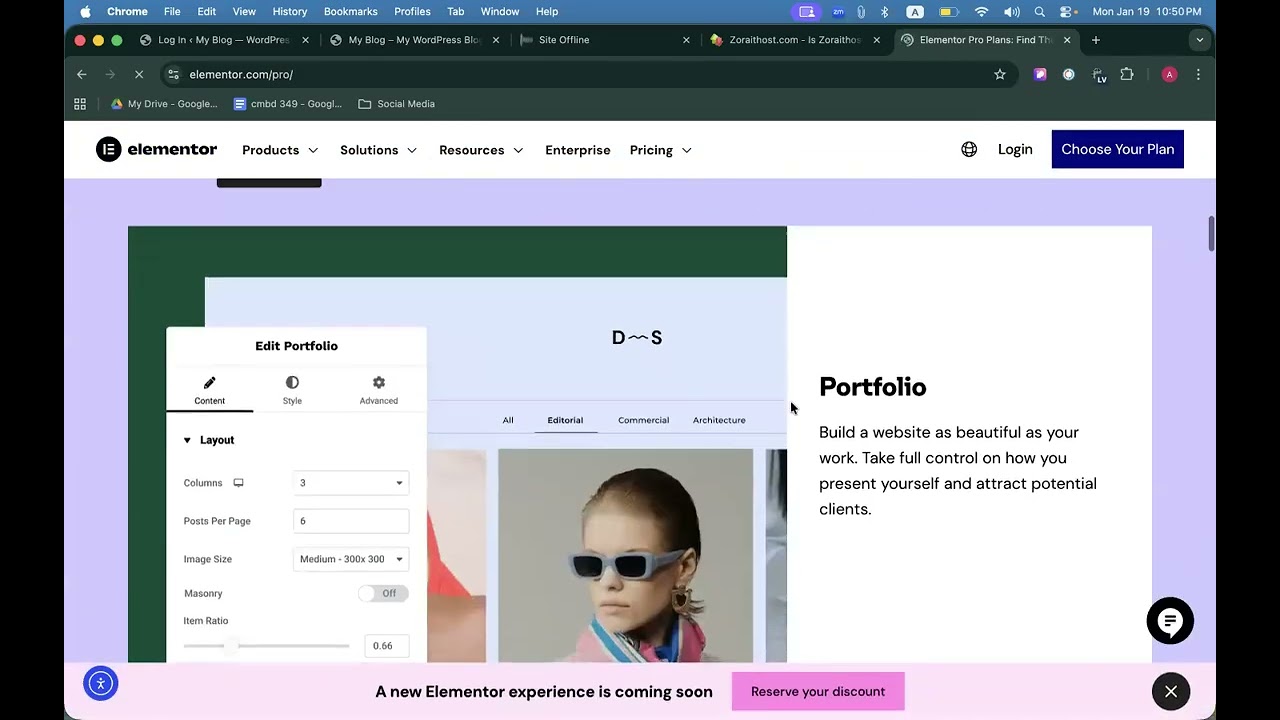Open the cmbd 349 Google Docs bookmark

click(287, 104)
